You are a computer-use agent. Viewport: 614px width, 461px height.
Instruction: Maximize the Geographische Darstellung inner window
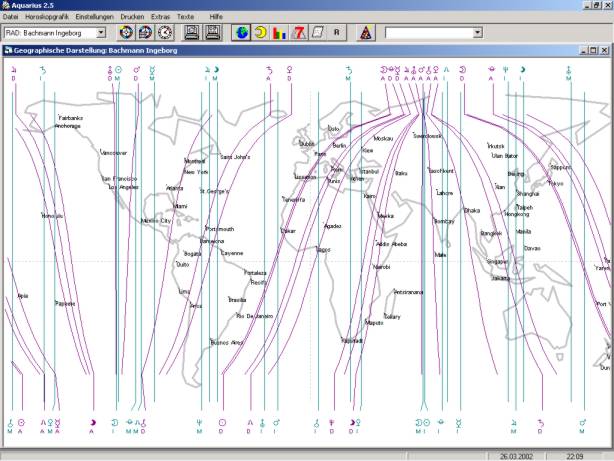592,48
